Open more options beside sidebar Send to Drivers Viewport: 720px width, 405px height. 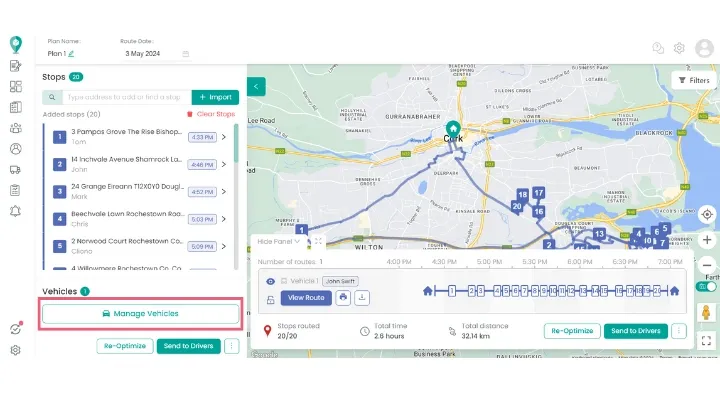pyautogui.click(x=231, y=346)
